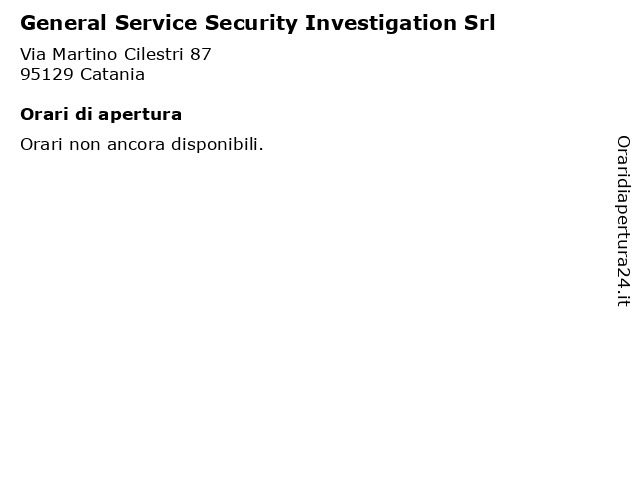Click the word Security in the heading

click(x=251, y=24)
